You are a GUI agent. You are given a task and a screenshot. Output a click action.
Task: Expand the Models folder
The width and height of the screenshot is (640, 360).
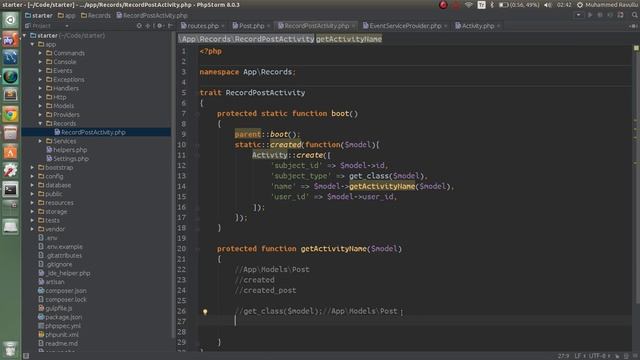[40, 106]
